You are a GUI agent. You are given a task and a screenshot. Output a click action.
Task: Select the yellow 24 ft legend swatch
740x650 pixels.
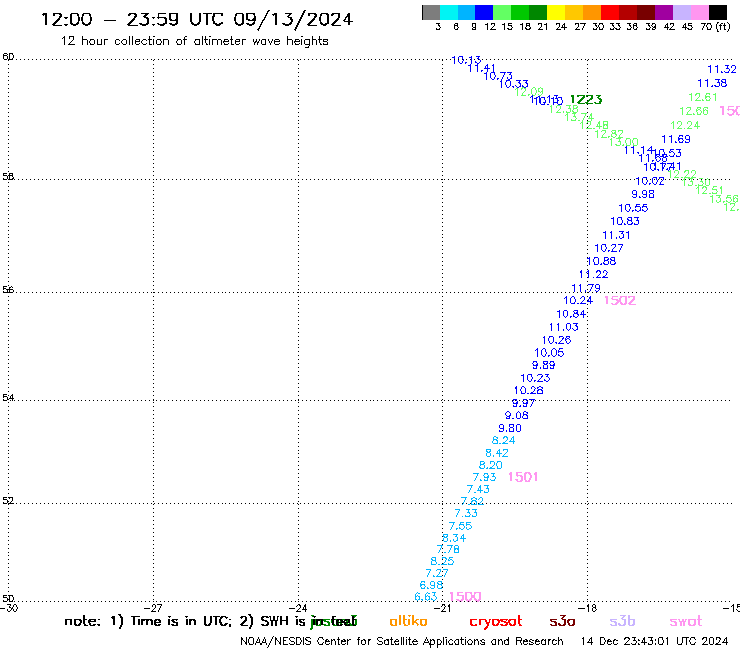tap(556, 12)
